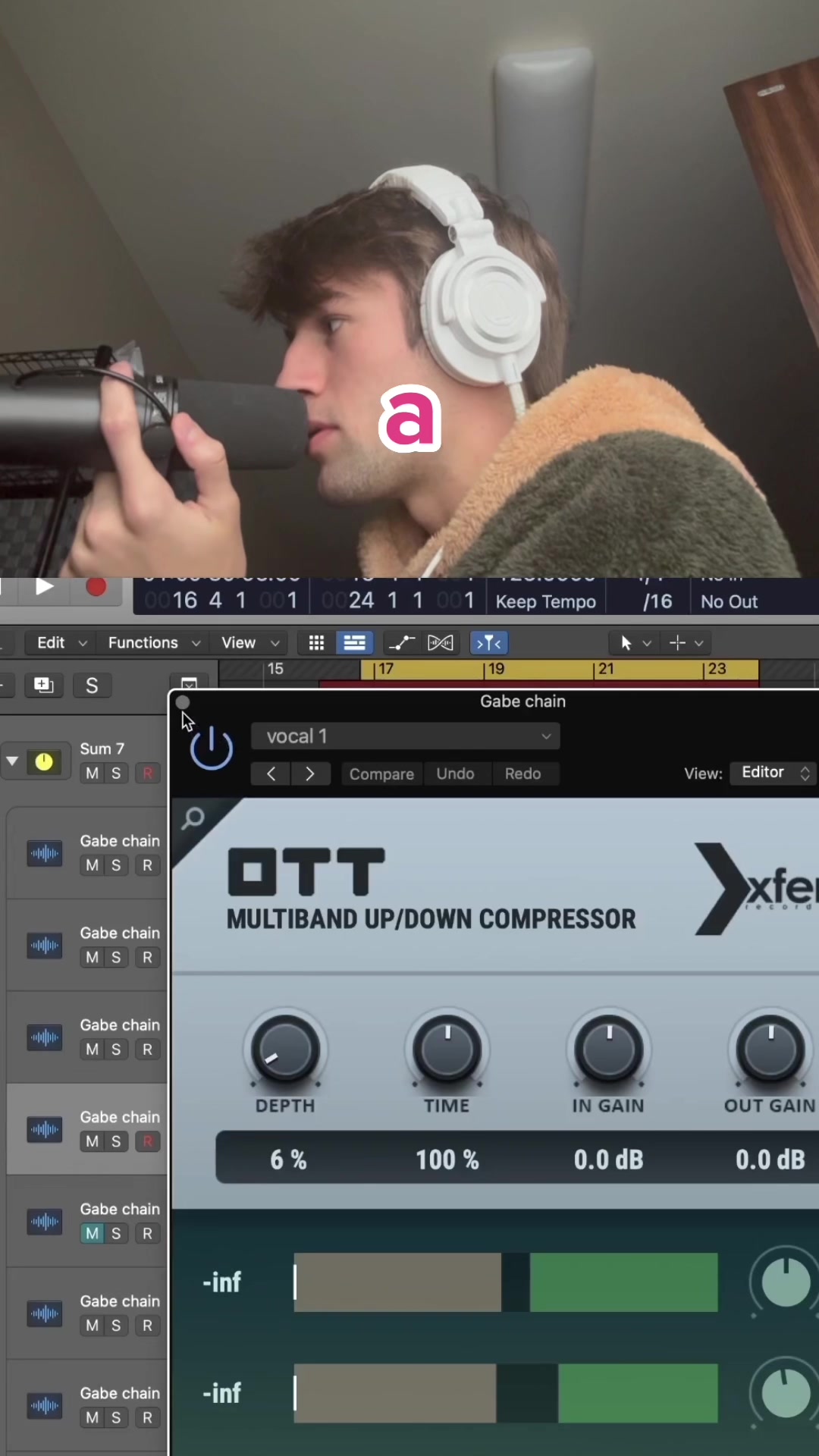Click the high band gain knob beside first meter
This screenshot has height=1456, width=819.
(786, 1282)
